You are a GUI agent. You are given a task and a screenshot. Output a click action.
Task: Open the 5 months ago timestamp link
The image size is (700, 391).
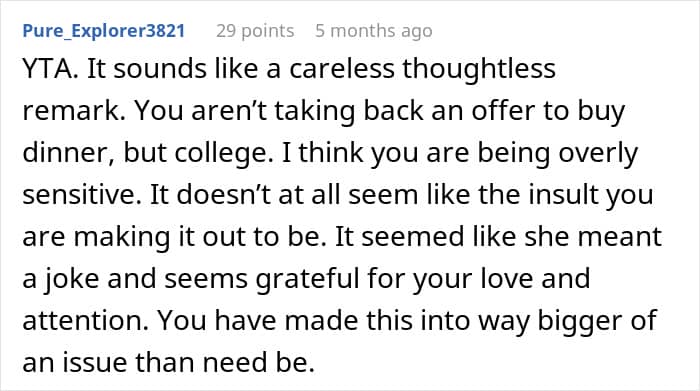coord(374,31)
